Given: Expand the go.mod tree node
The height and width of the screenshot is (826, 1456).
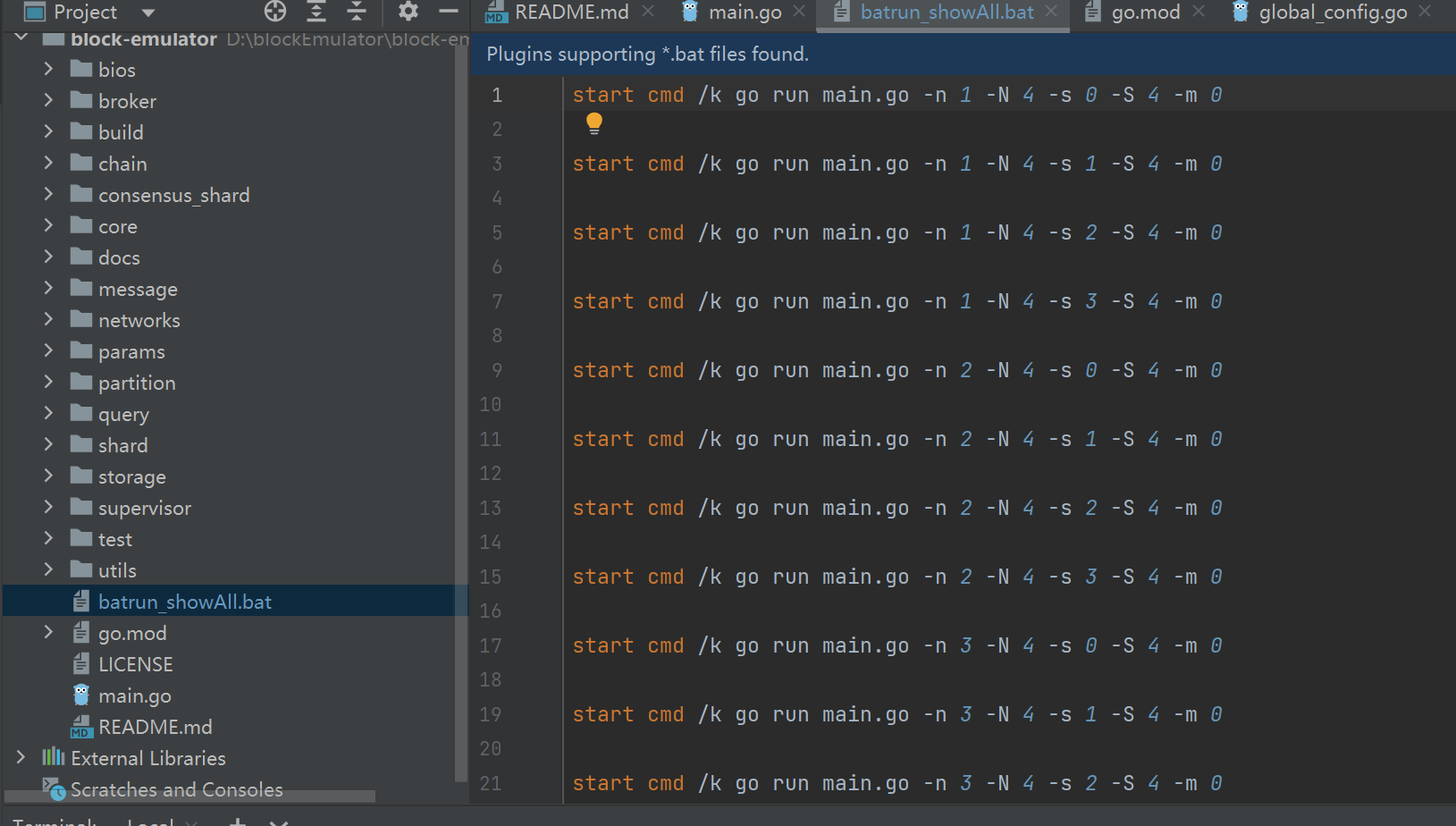Looking at the screenshot, I should pos(48,632).
